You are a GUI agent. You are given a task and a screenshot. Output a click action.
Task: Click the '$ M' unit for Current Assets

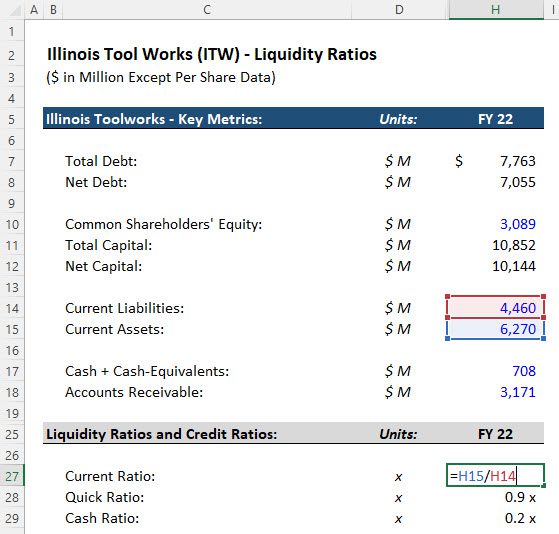(x=398, y=329)
